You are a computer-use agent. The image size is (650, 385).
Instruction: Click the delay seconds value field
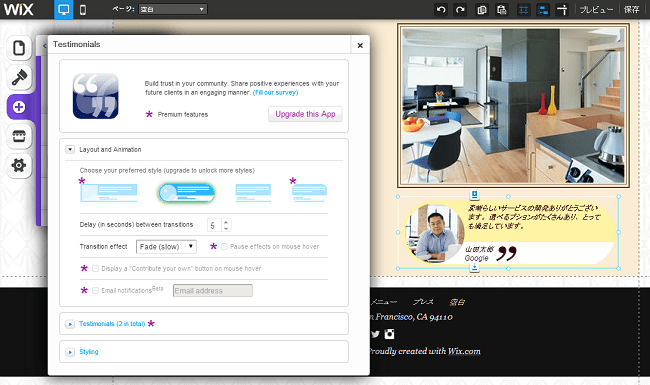click(214, 225)
